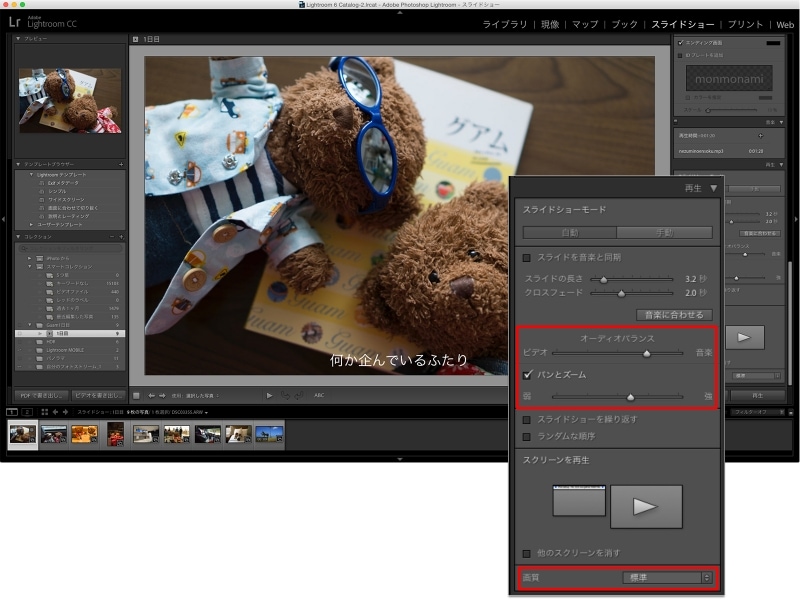Enable スライドショーを繰り返す checkbox

(x=527, y=419)
